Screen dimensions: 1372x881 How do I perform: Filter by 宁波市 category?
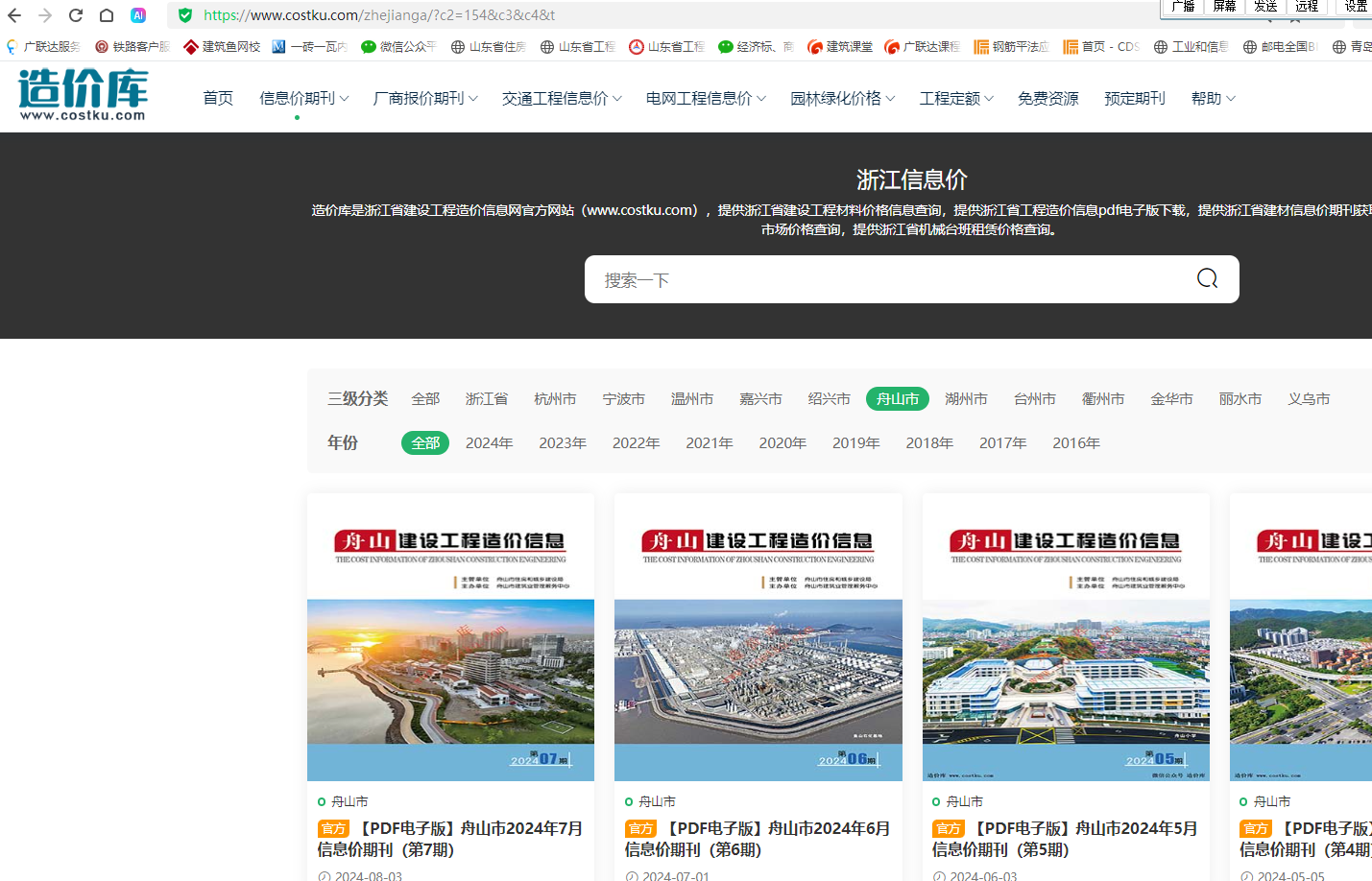pyautogui.click(x=624, y=398)
